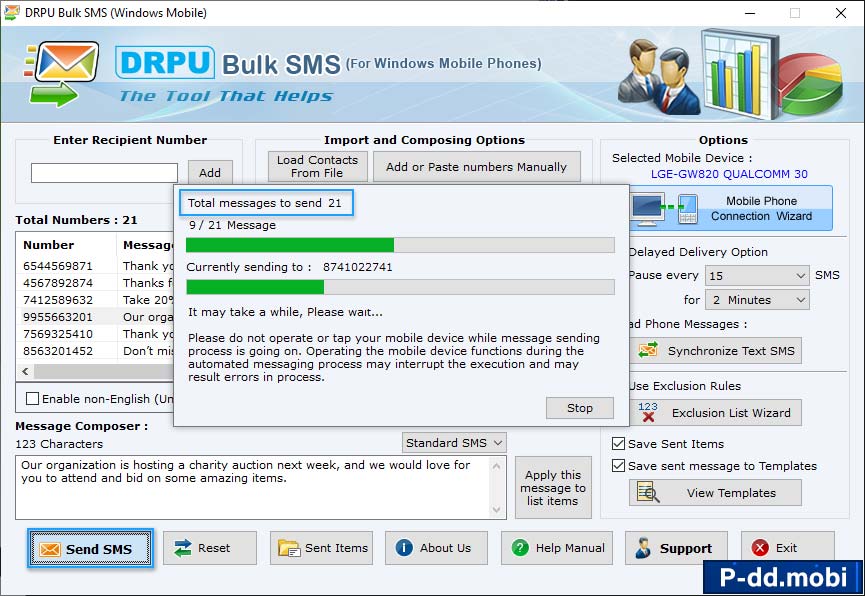Click the messages sent progress bar
The height and width of the screenshot is (596, 865).
(x=400, y=246)
